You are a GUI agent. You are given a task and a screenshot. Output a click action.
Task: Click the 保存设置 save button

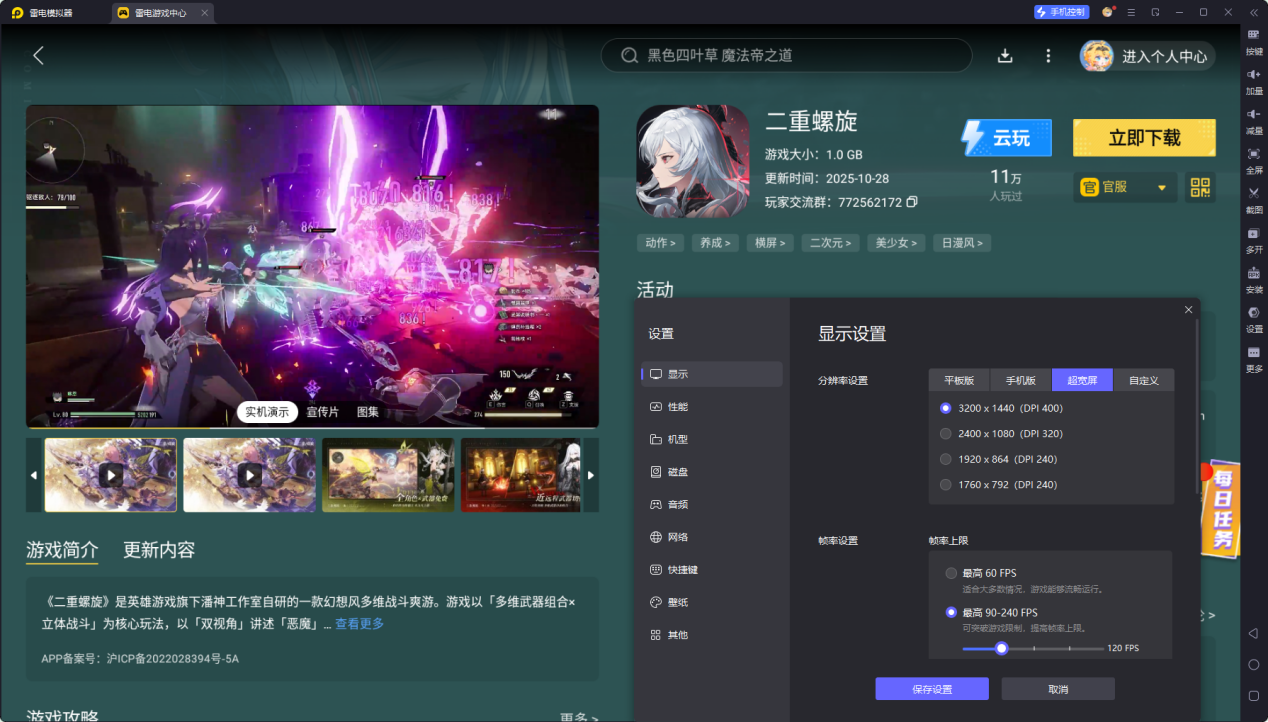[932, 689]
